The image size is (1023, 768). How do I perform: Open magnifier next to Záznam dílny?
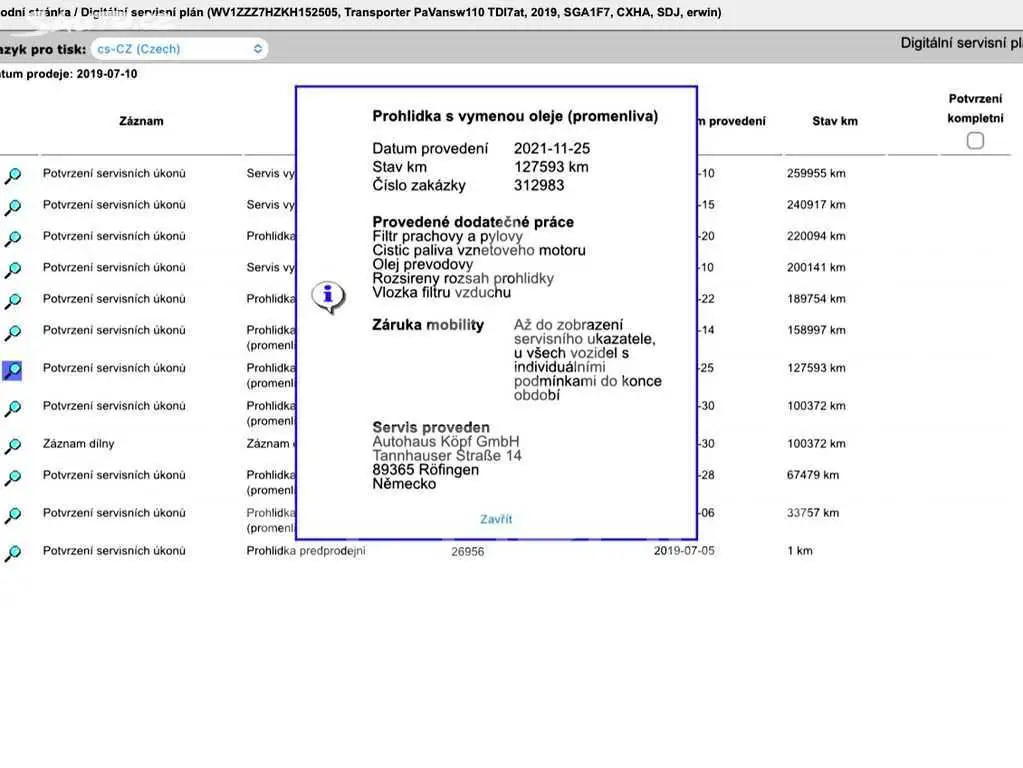coord(12,446)
